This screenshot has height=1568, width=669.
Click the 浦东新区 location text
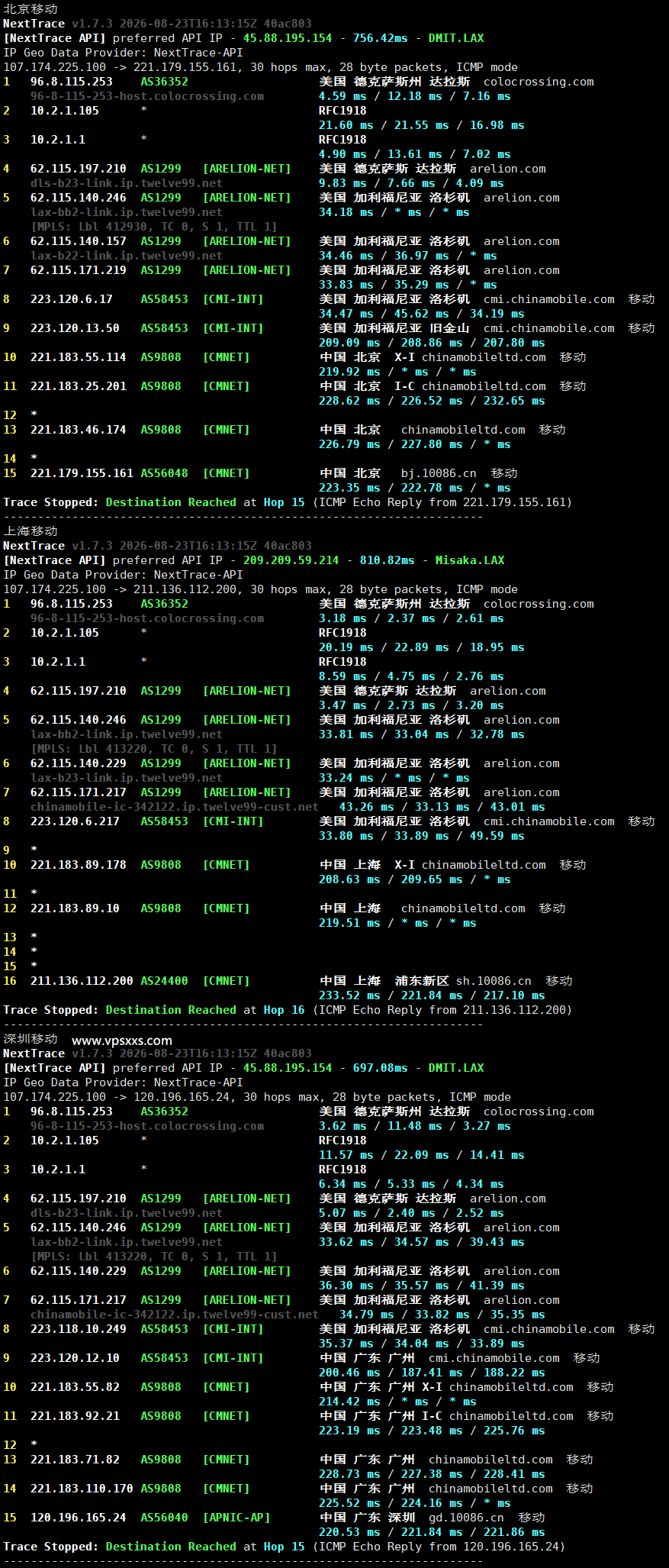click(x=422, y=981)
